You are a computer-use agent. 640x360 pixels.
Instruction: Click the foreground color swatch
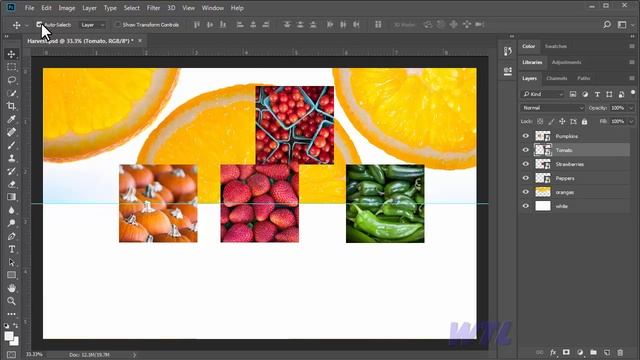[x=9, y=336]
